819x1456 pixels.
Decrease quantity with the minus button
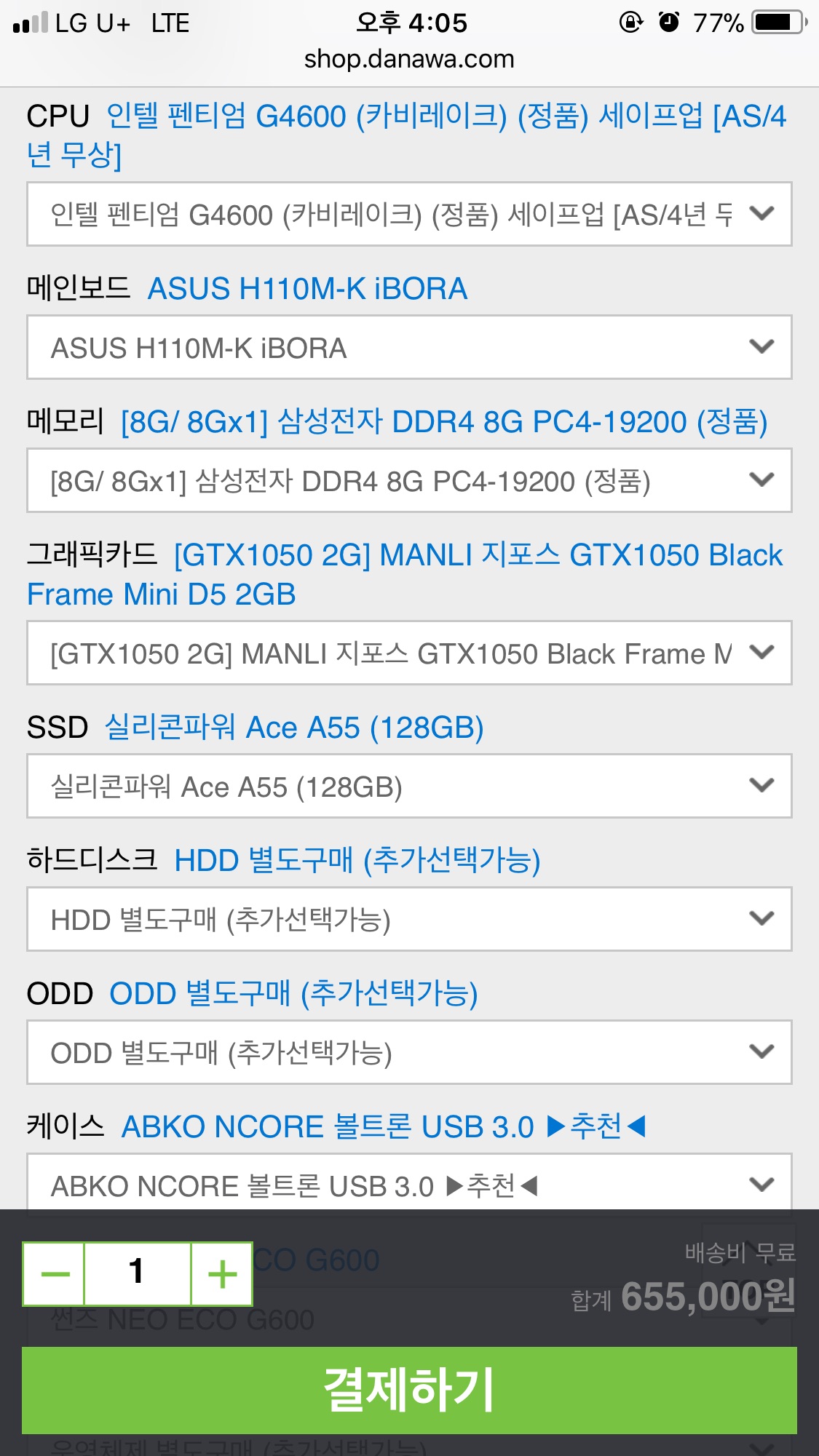pos(55,1274)
